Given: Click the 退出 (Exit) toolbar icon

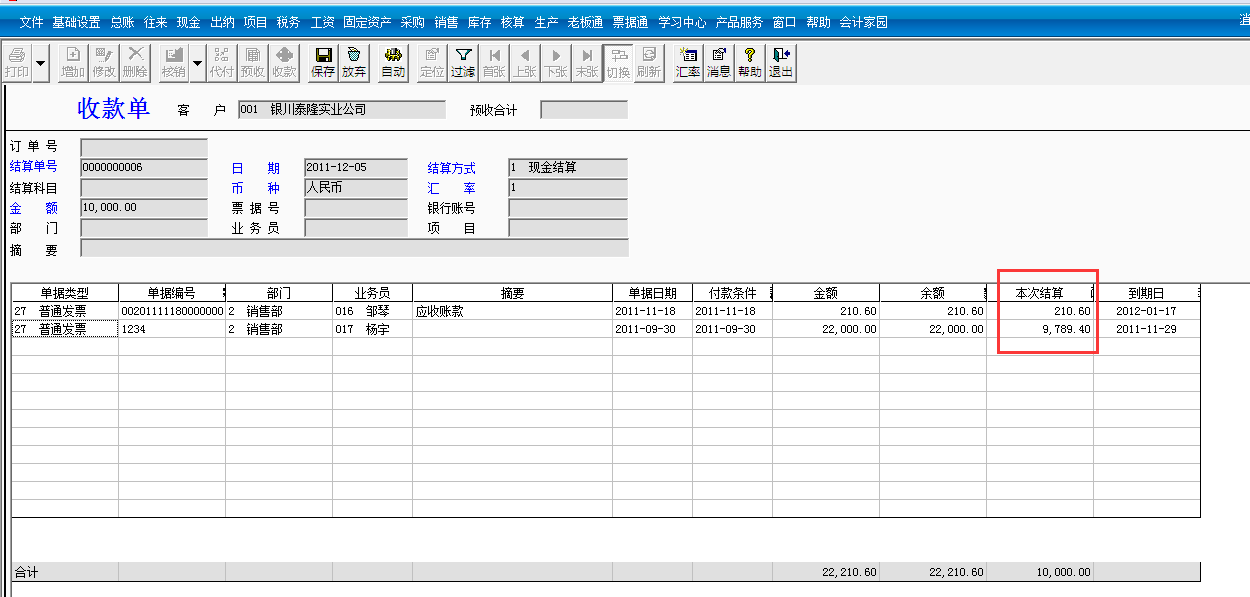Looking at the screenshot, I should click(780, 62).
